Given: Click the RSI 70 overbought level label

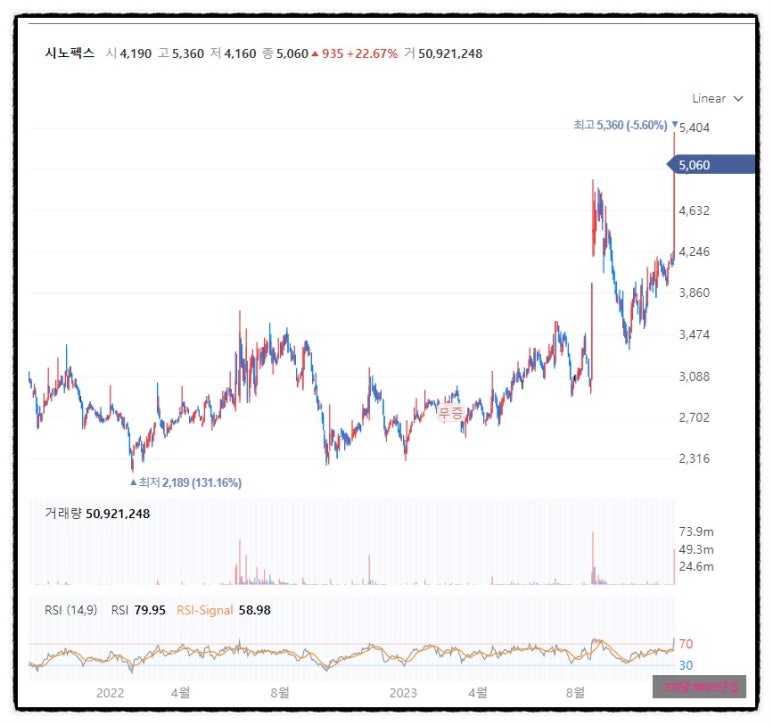Looking at the screenshot, I should point(686,643).
